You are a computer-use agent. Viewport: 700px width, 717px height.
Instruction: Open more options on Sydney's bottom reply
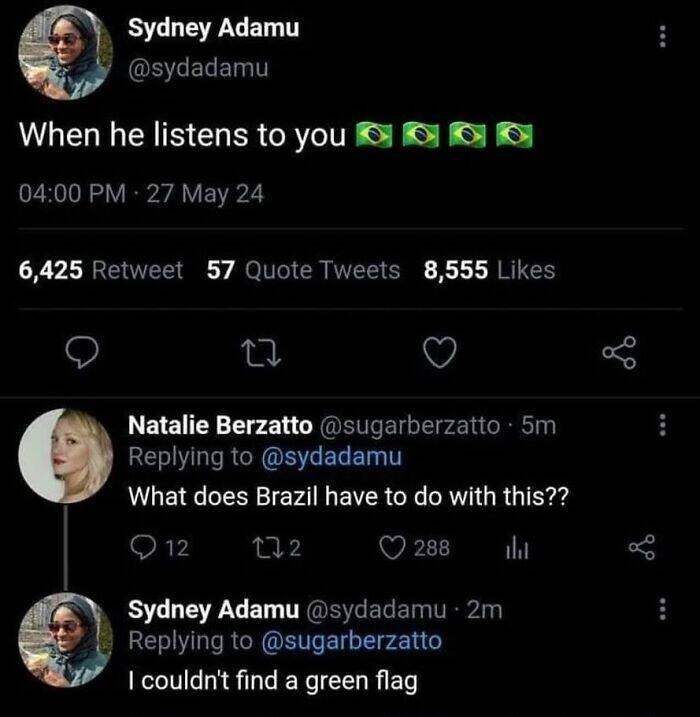(x=659, y=611)
